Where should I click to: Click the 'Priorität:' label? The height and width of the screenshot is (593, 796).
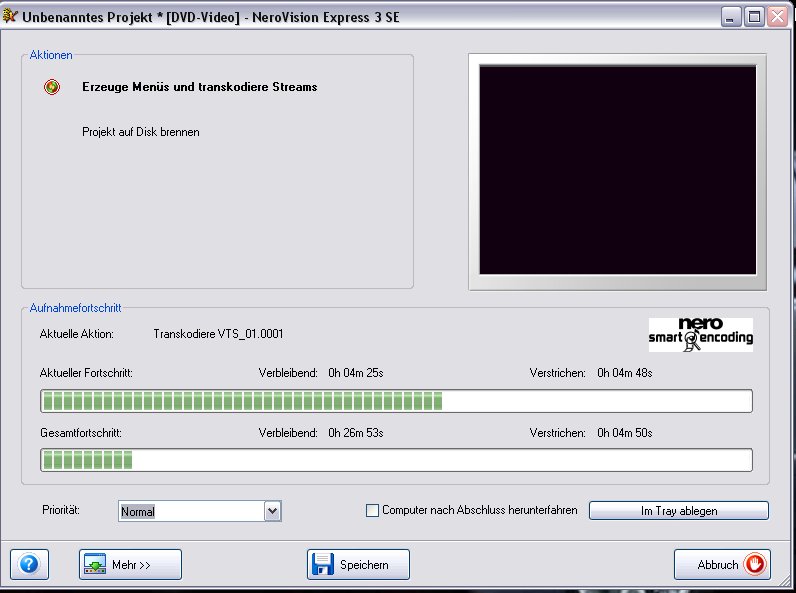point(61,510)
